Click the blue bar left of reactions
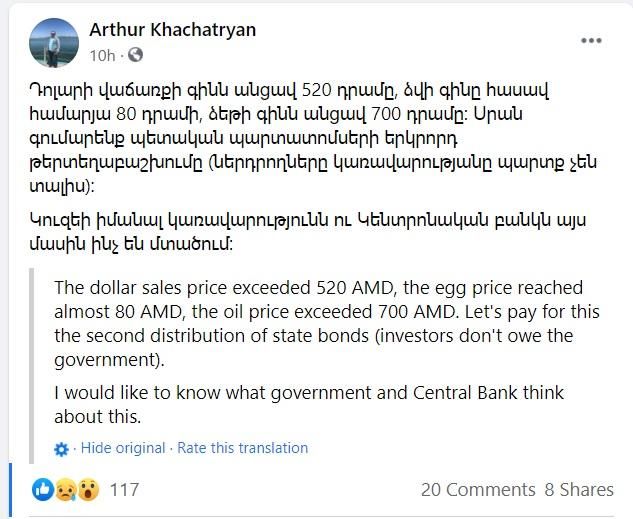Screen dimensions: 633x519 [11, 489]
